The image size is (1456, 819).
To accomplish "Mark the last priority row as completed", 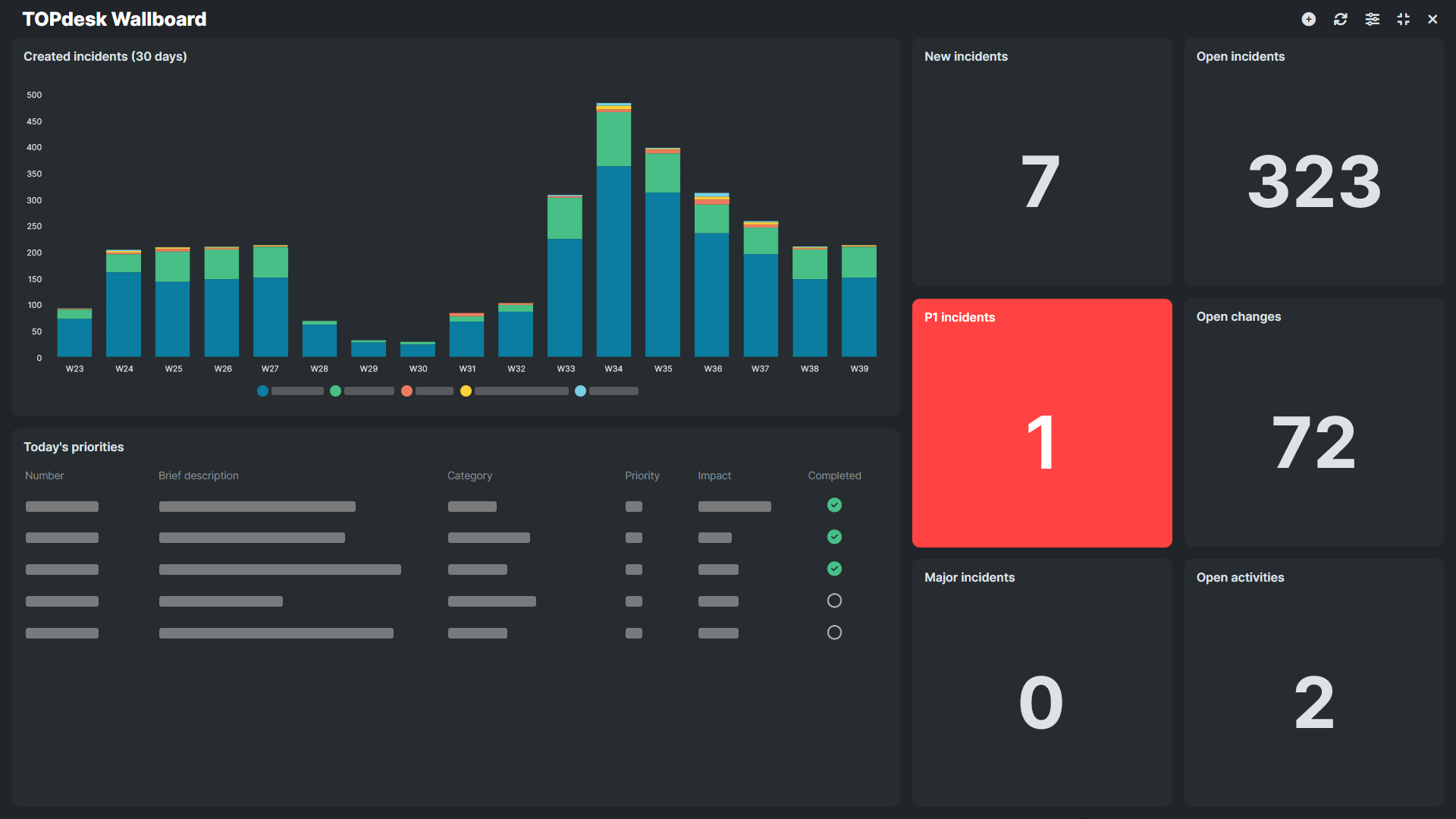I will (x=834, y=632).
